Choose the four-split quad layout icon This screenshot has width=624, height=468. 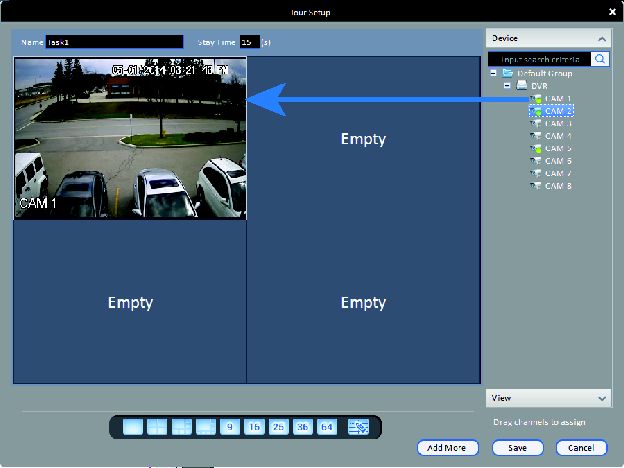pyautogui.click(x=157, y=427)
